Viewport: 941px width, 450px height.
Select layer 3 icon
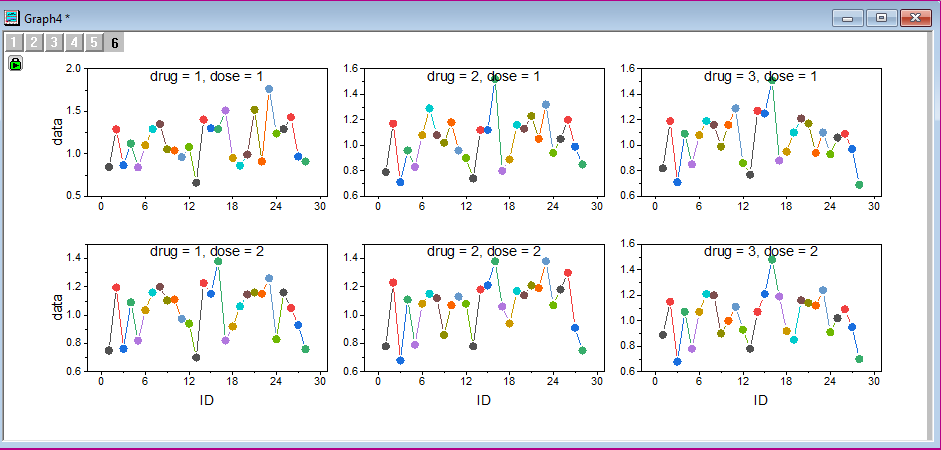[x=54, y=43]
